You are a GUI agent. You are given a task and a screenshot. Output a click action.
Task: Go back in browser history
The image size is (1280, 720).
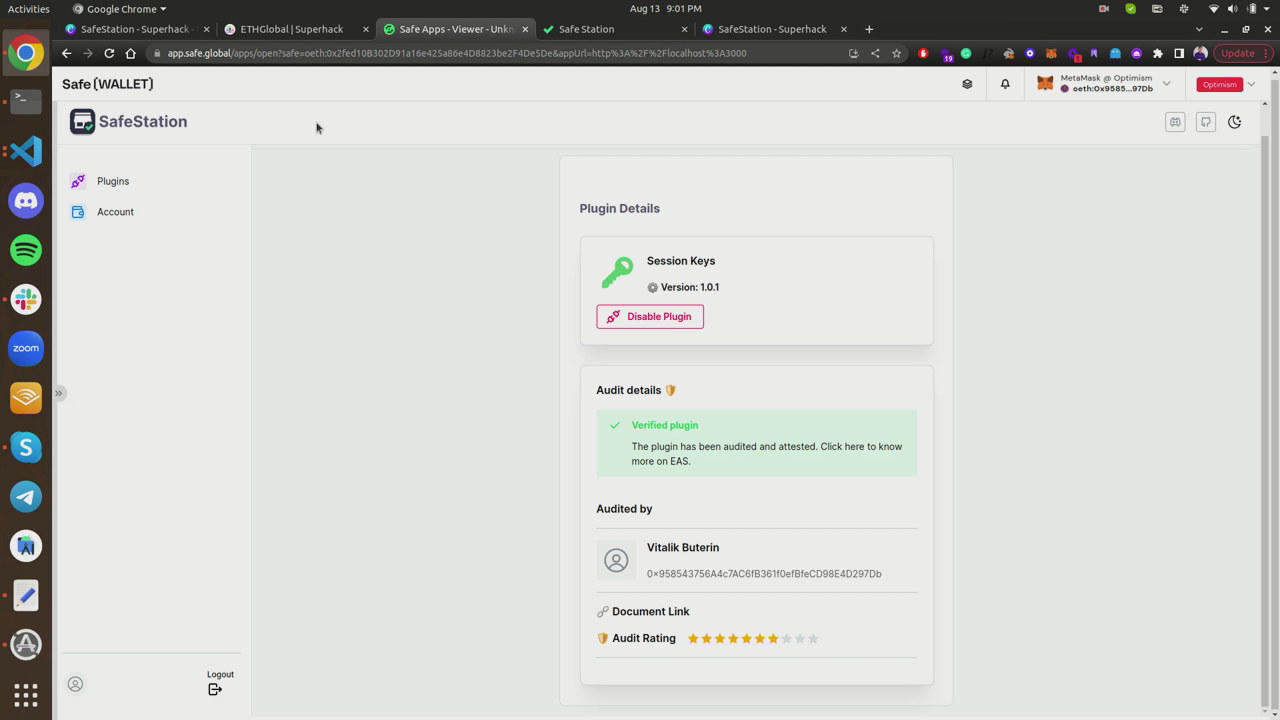[x=67, y=53]
